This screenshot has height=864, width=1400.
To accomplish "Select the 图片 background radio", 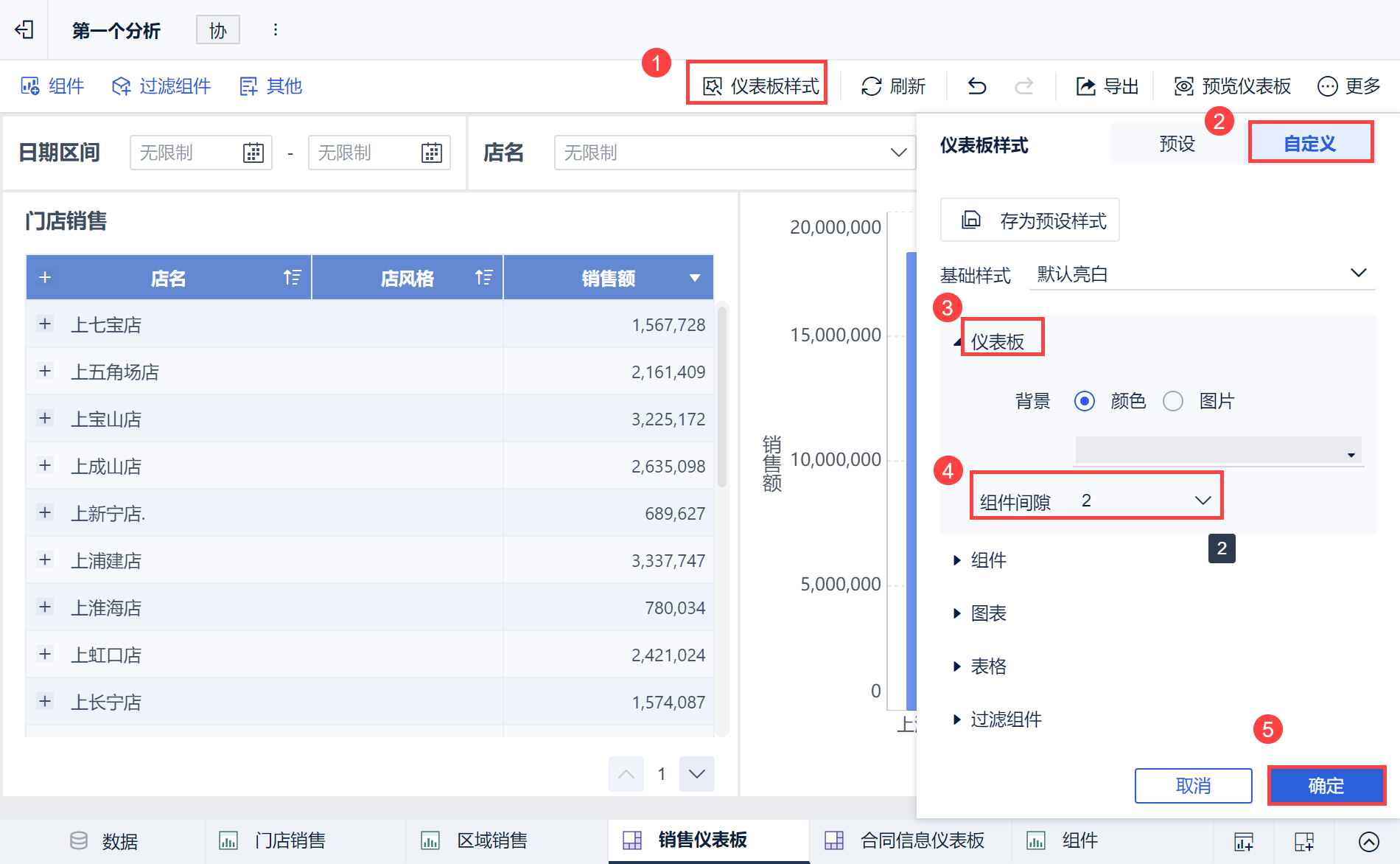I will (x=1172, y=401).
